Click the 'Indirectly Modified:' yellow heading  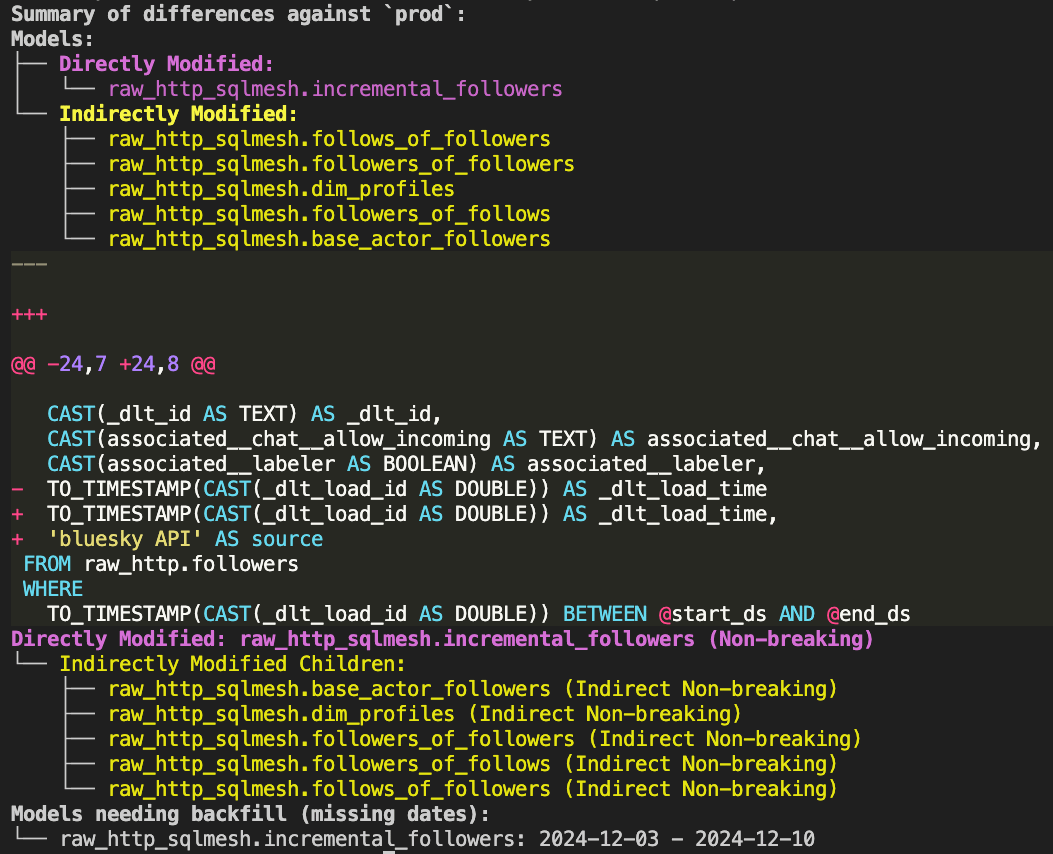(x=178, y=113)
